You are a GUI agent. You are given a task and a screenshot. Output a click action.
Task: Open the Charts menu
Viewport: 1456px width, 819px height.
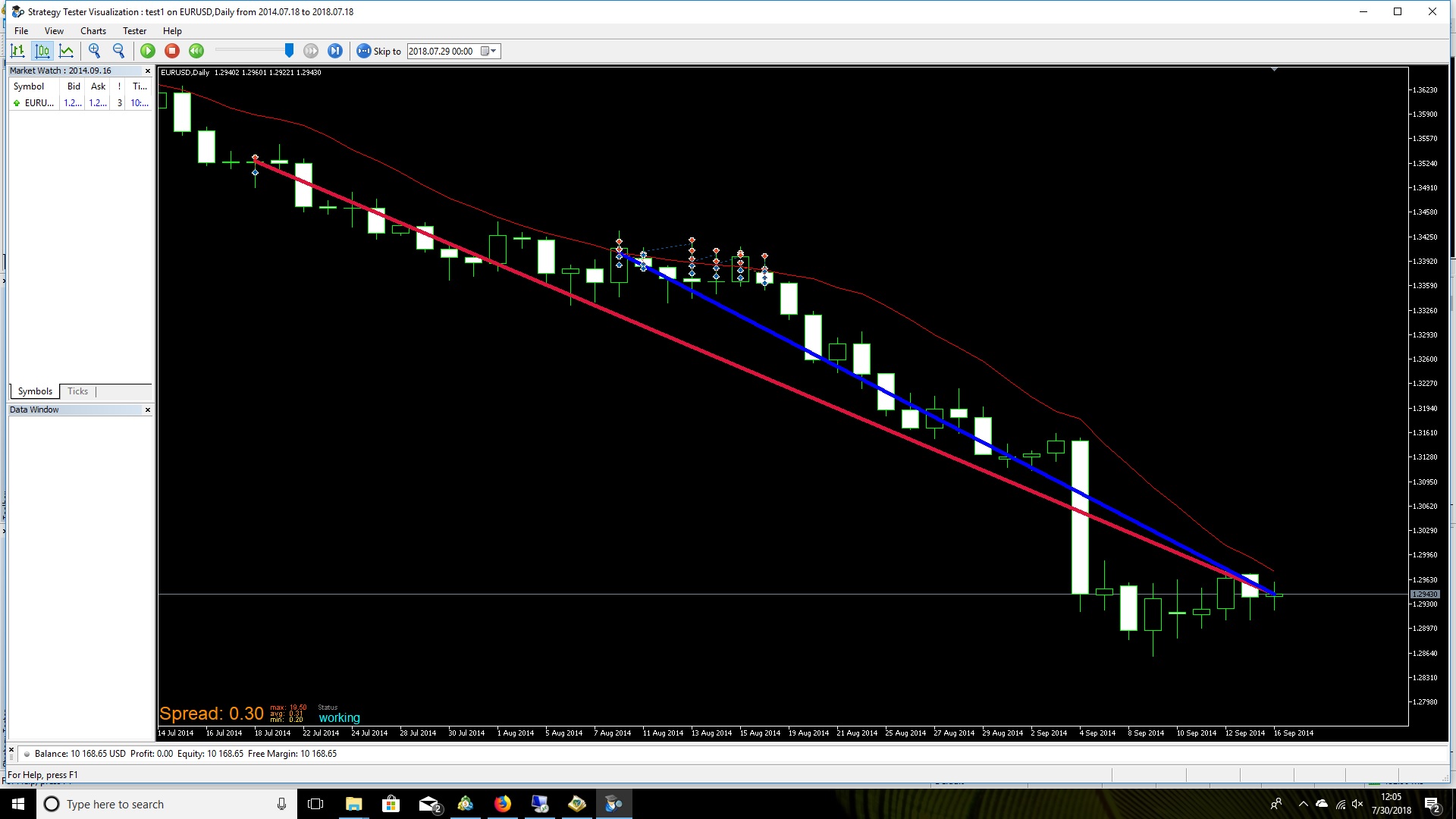tap(93, 31)
